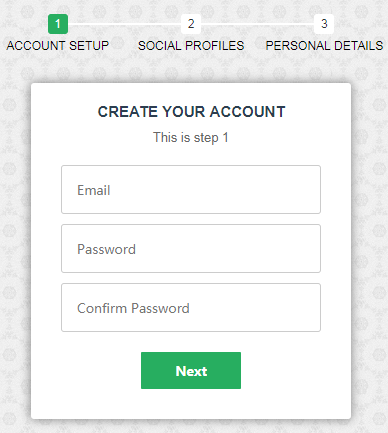Click the CREATE YOUR ACCOUNT heading
The image size is (388, 433).
(x=191, y=112)
